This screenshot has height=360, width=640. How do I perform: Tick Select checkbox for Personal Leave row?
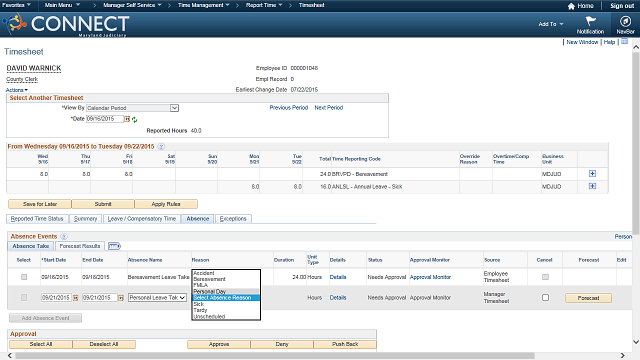tap(24, 298)
